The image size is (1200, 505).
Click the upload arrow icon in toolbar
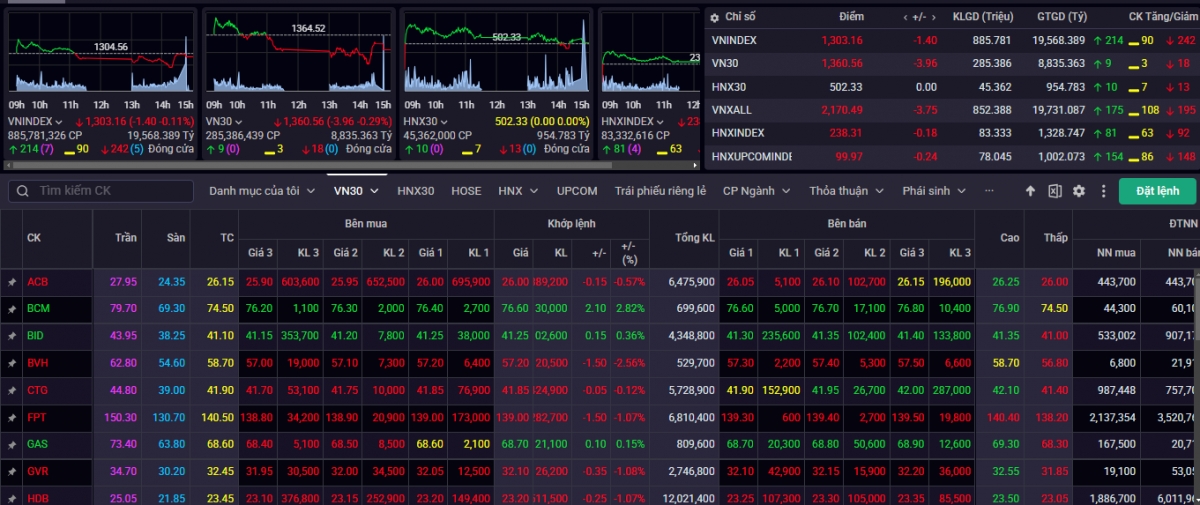(1031, 191)
